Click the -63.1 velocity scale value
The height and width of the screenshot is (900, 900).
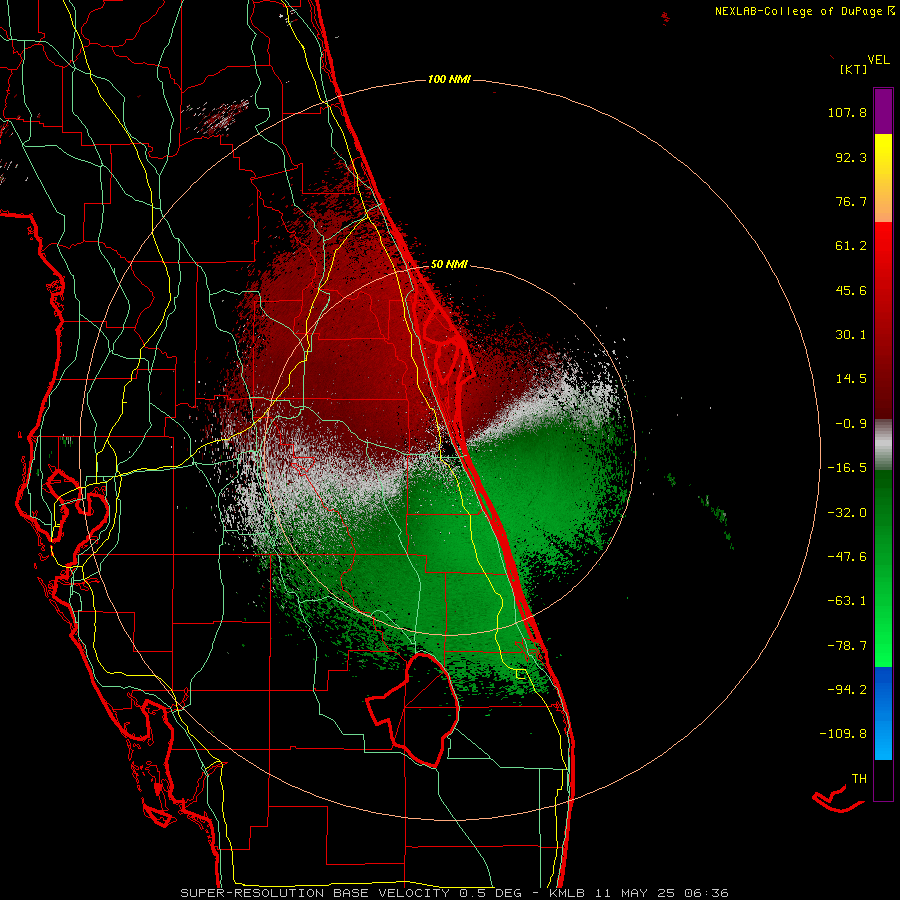point(847,601)
